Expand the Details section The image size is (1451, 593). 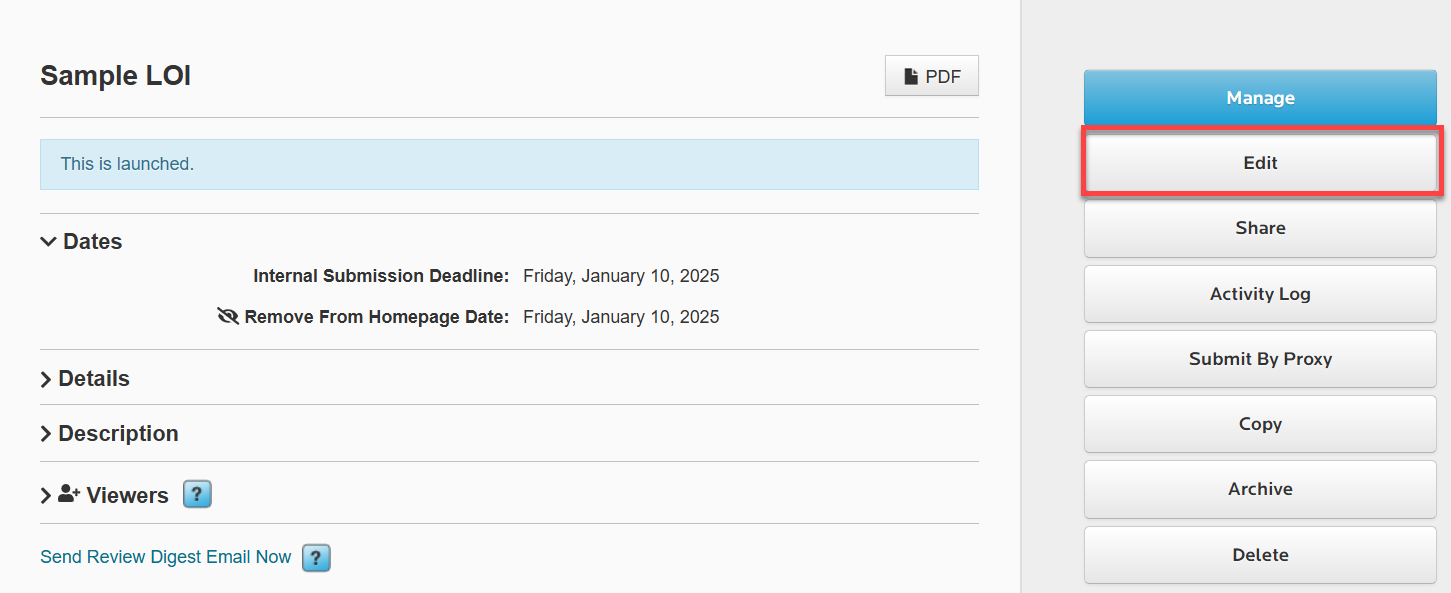click(45, 378)
